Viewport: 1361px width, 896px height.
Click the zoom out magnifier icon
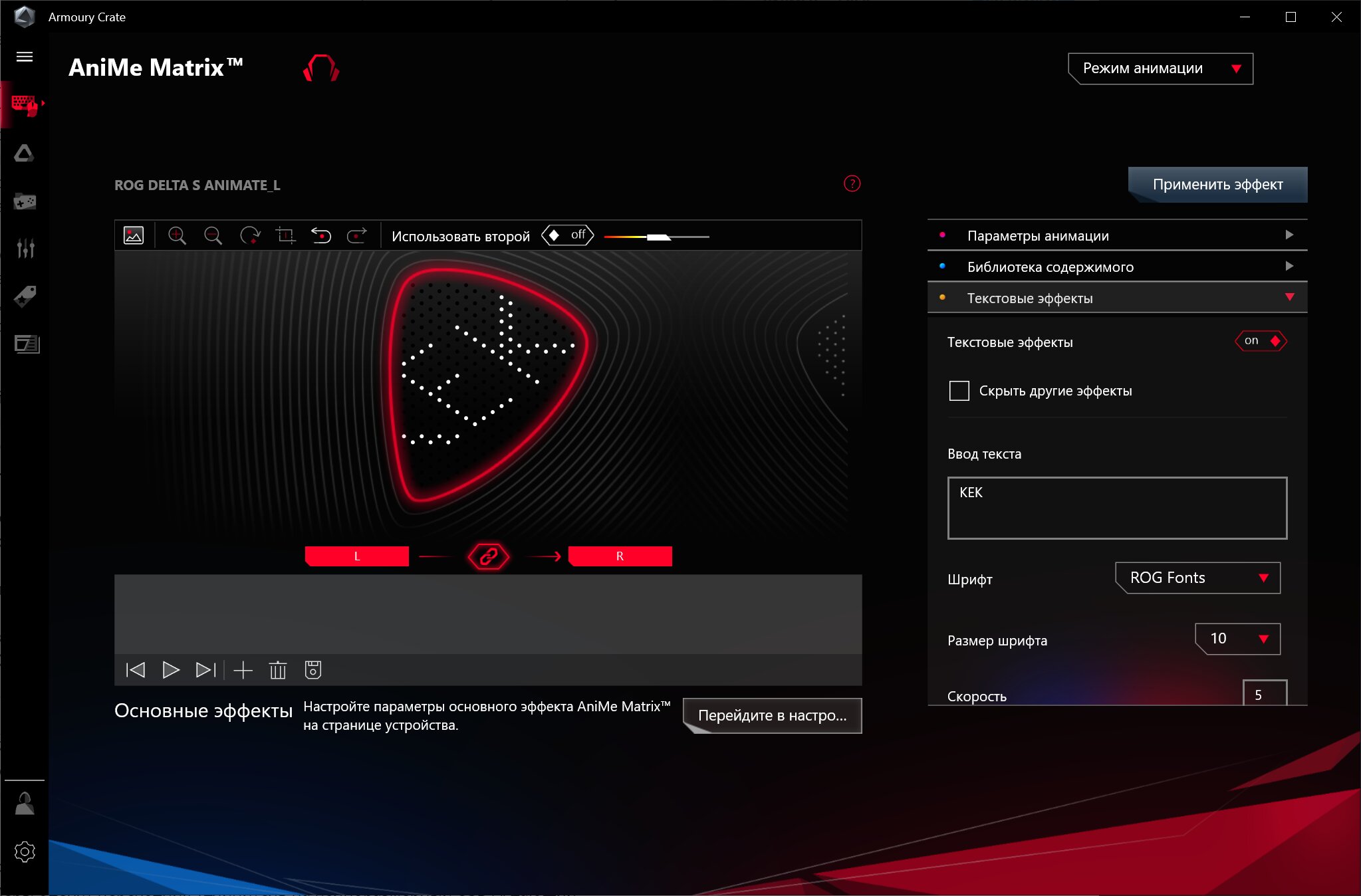[x=213, y=235]
